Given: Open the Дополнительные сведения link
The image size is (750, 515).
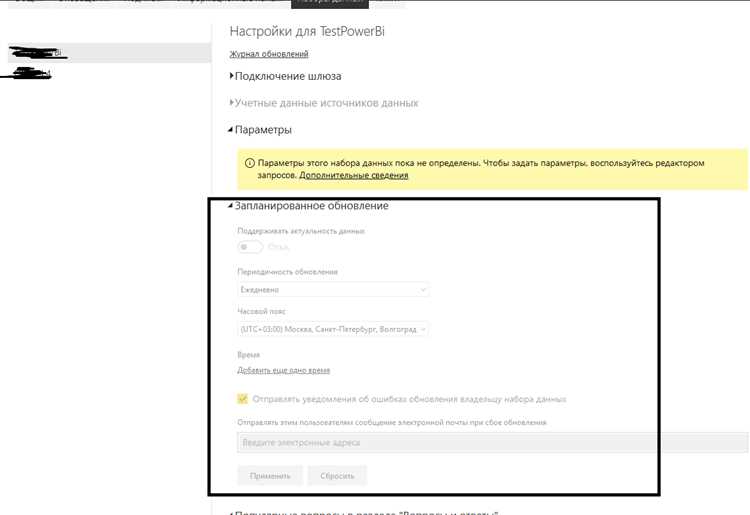Looking at the screenshot, I should click(353, 175).
